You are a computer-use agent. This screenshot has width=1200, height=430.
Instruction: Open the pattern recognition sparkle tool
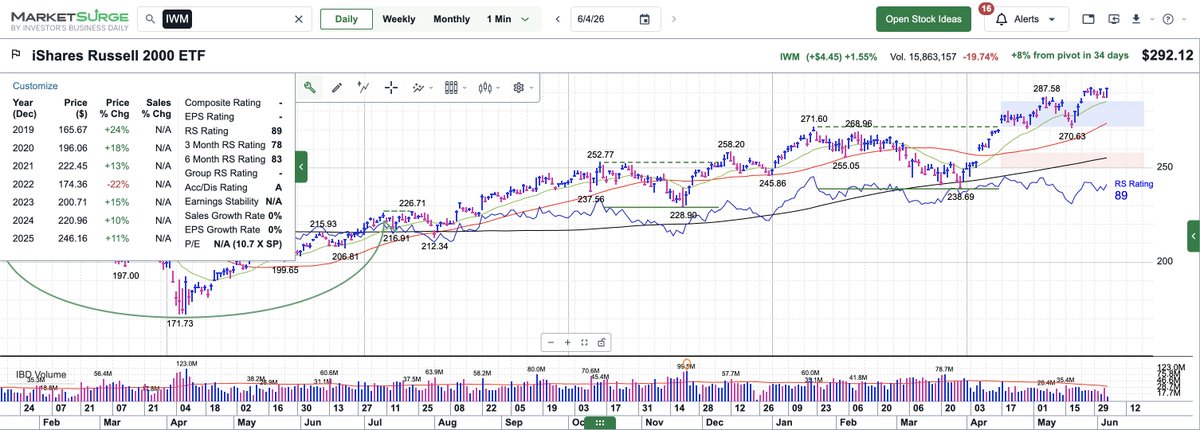coord(418,88)
